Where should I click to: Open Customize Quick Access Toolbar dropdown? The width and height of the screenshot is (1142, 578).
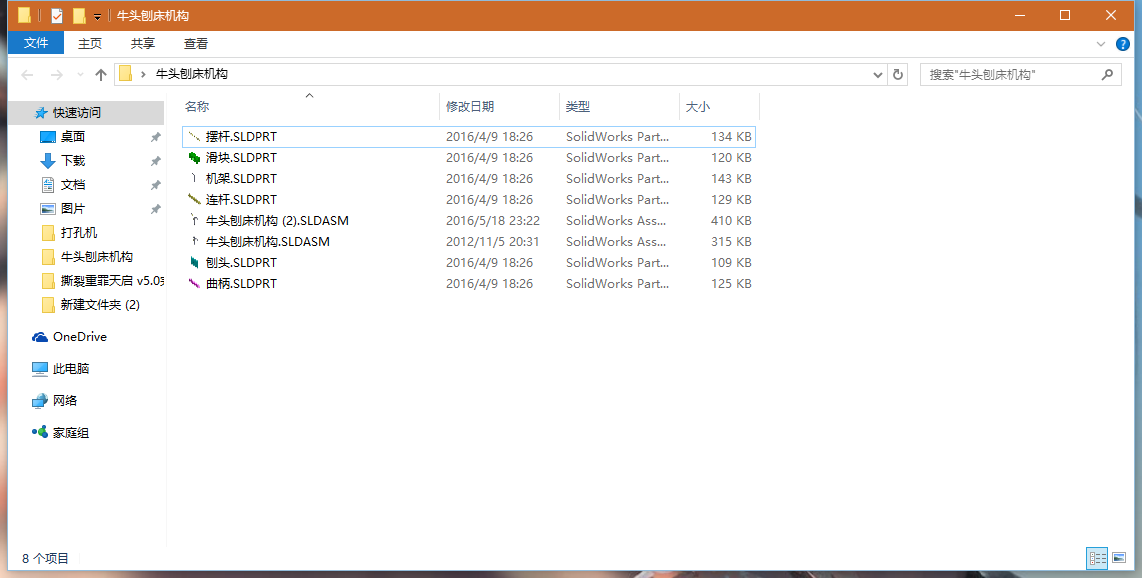[x=98, y=16]
